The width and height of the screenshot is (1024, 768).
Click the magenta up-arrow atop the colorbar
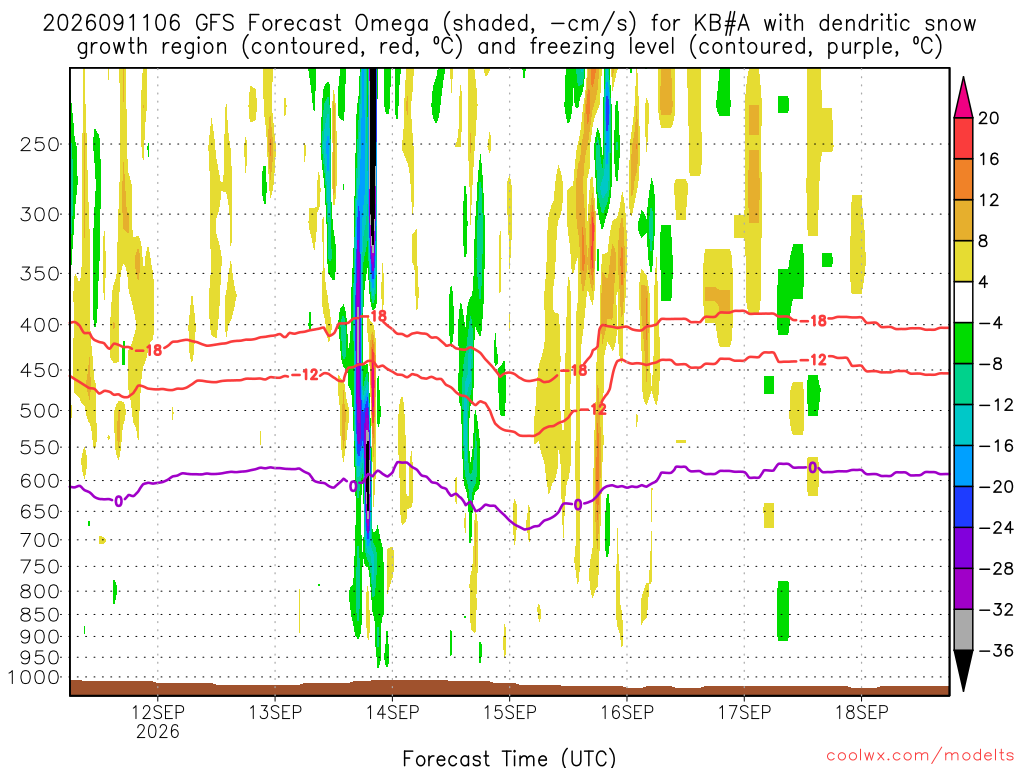click(x=963, y=98)
